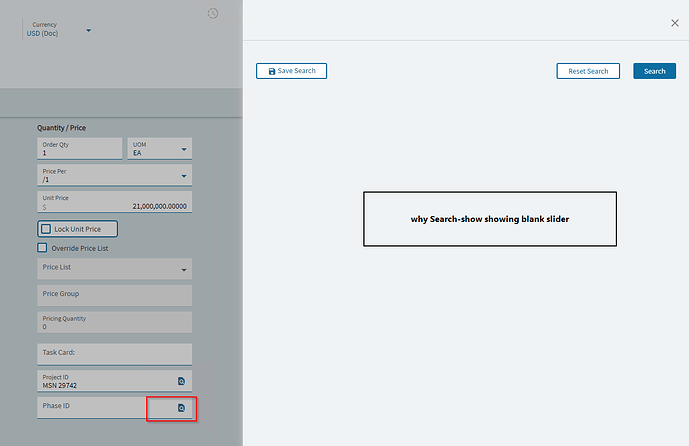Click the Pricing Quantity field
Image resolution: width=689 pixels, height=446 pixels.
pyautogui.click(x=115, y=322)
